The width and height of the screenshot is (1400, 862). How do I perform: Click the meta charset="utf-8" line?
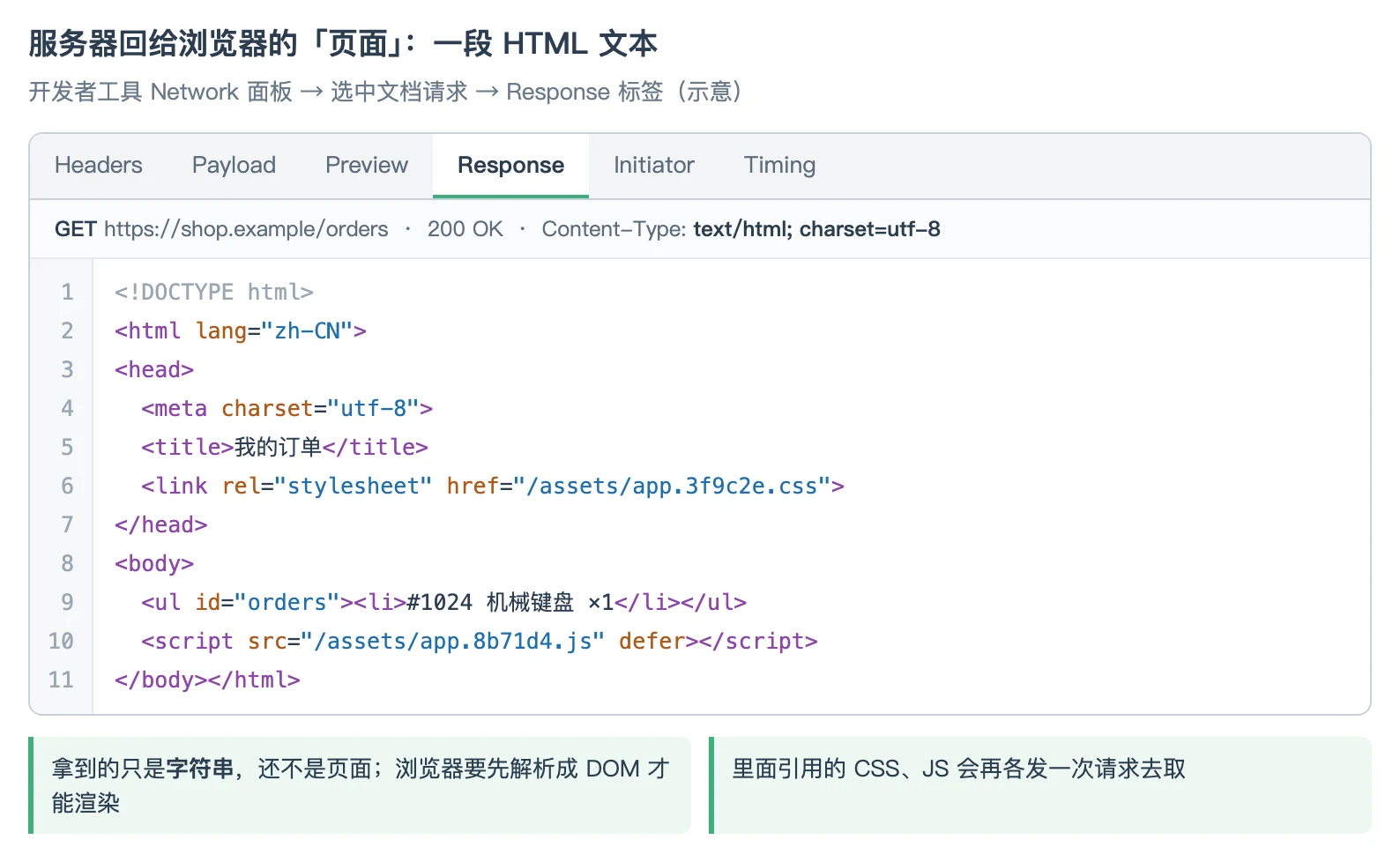tap(287, 408)
